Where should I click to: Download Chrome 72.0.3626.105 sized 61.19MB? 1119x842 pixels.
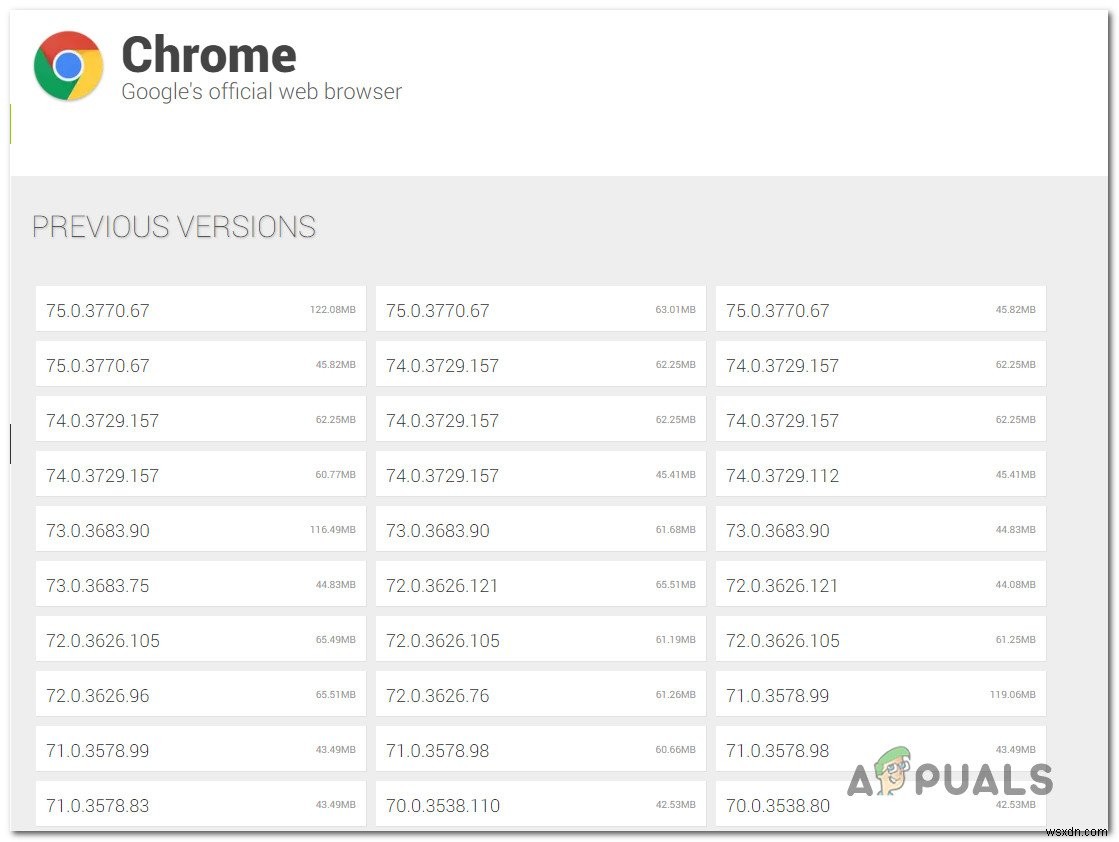(x=540, y=639)
